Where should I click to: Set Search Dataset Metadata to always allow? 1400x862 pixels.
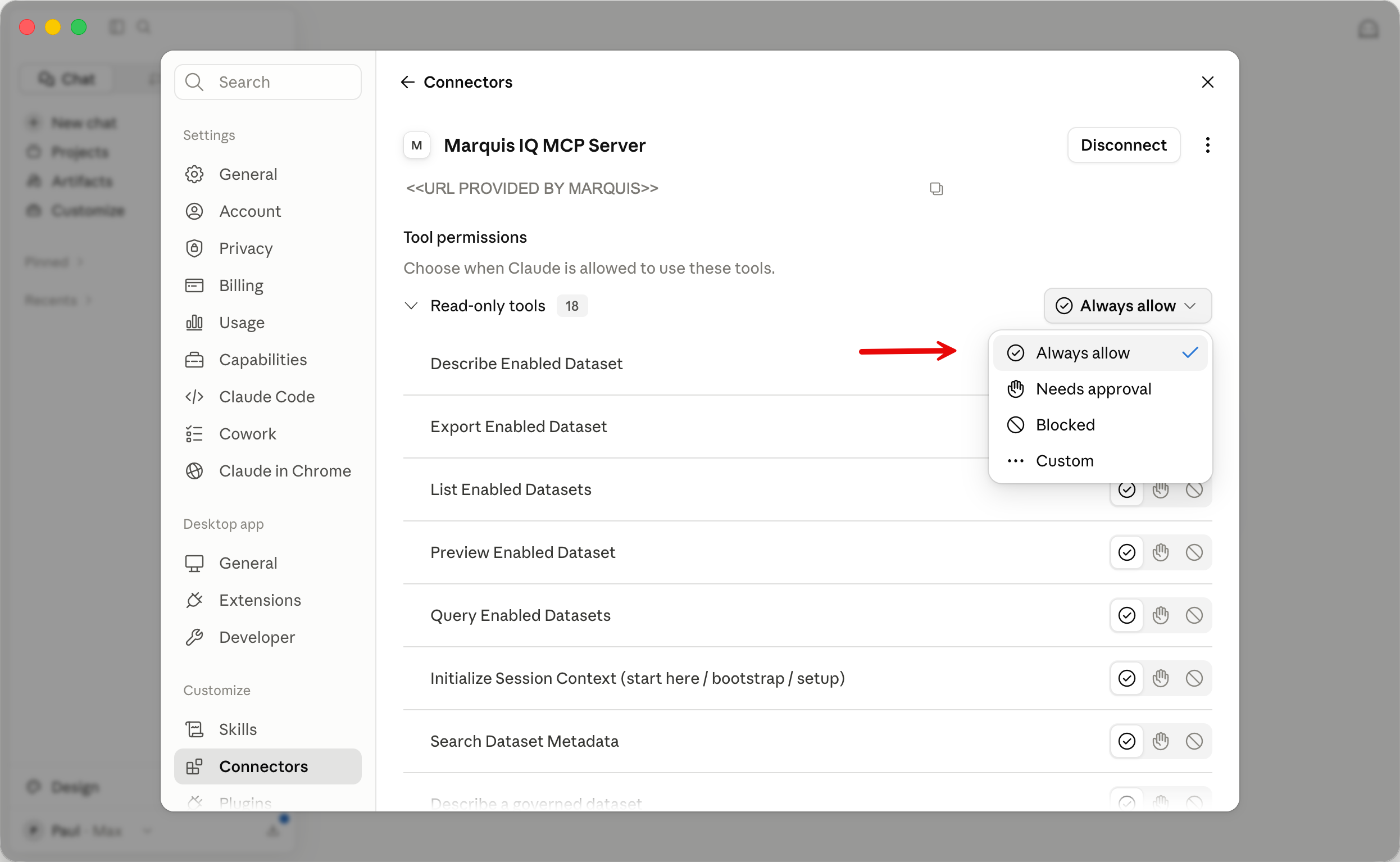click(x=1126, y=741)
